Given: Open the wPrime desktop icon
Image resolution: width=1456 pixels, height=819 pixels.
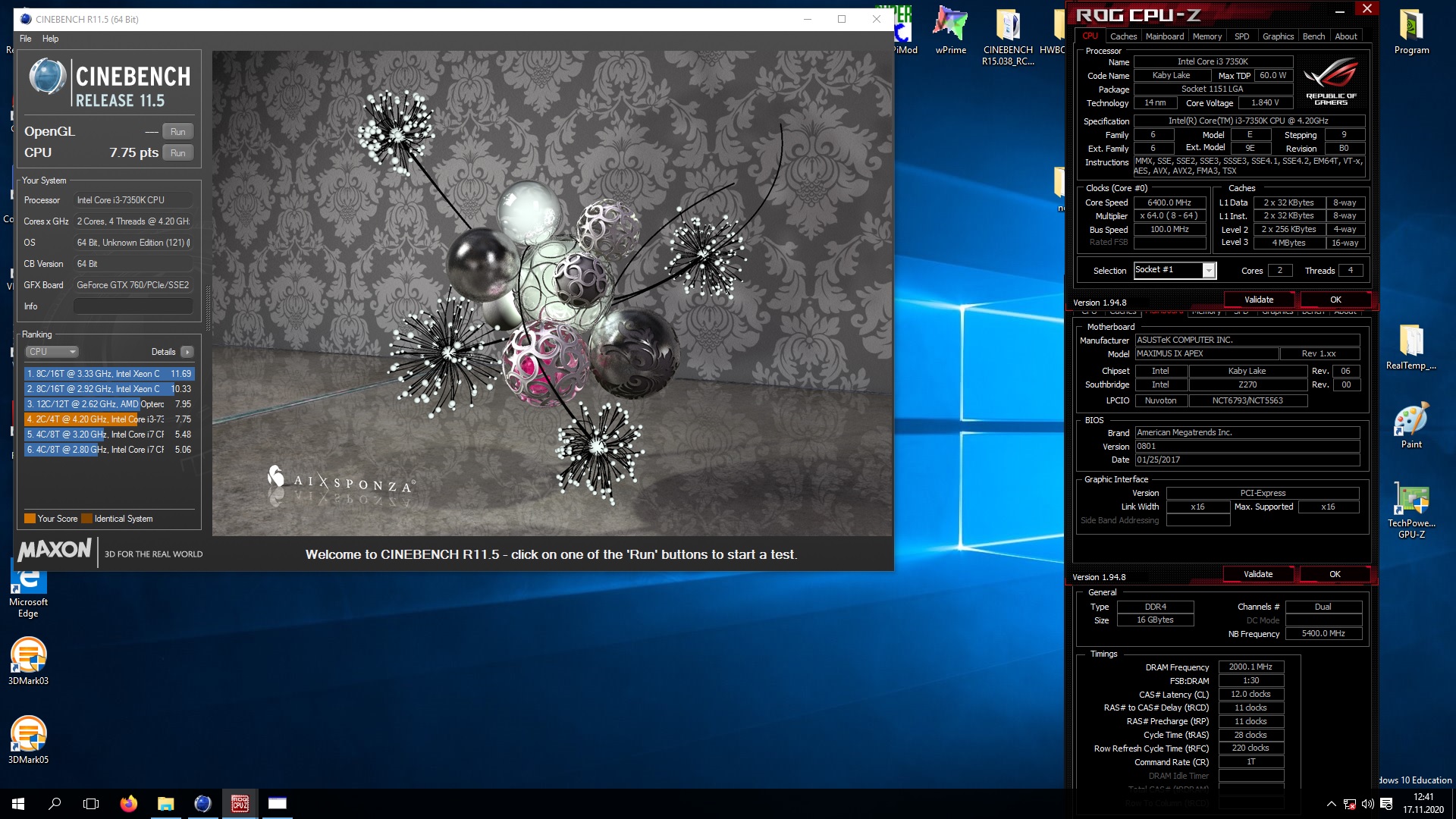Looking at the screenshot, I should click(950, 30).
